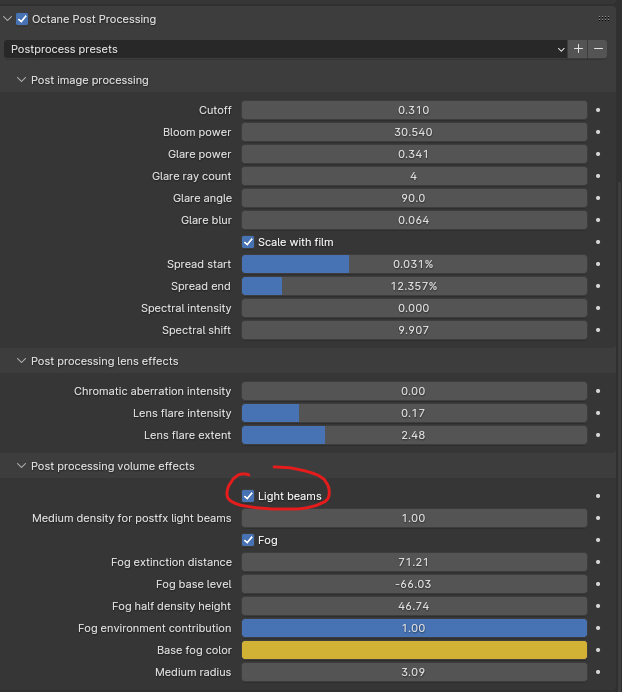Click the animate dot beside Medium radius
Image resolution: width=622 pixels, height=692 pixels.
tap(598, 672)
